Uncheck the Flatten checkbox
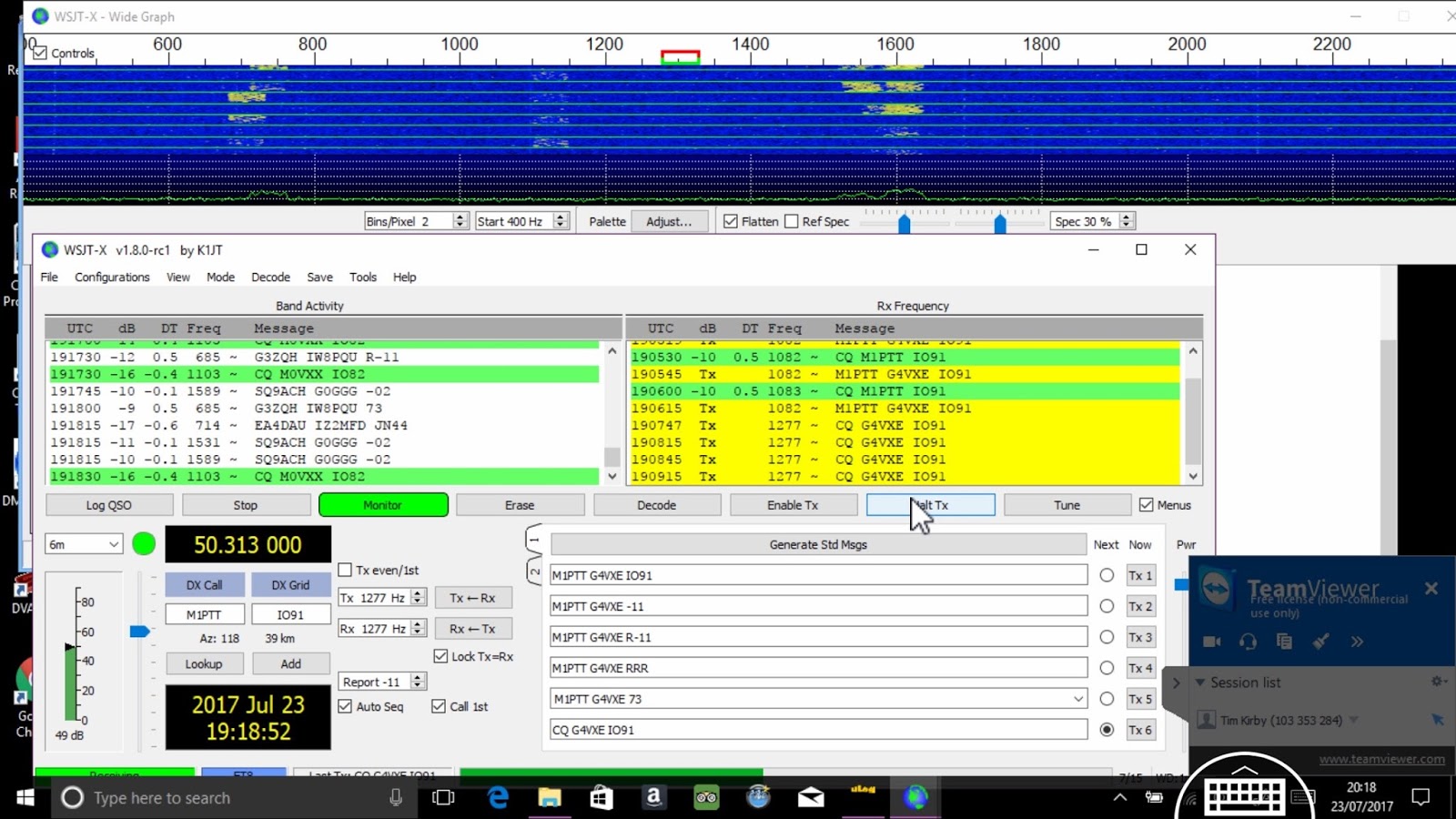Image resolution: width=1456 pixels, height=819 pixels. click(x=730, y=221)
